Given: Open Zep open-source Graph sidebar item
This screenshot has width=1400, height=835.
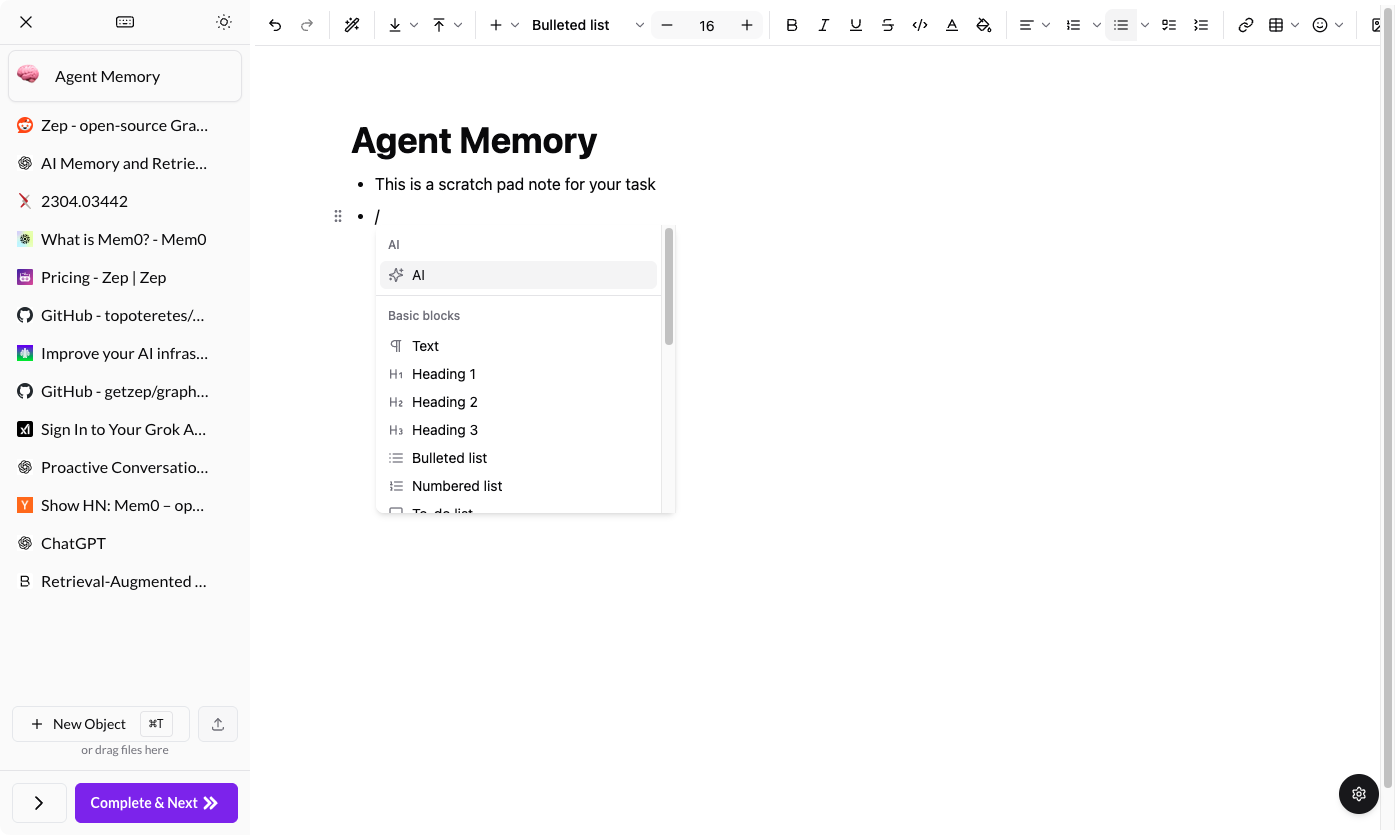Looking at the screenshot, I should point(125,125).
